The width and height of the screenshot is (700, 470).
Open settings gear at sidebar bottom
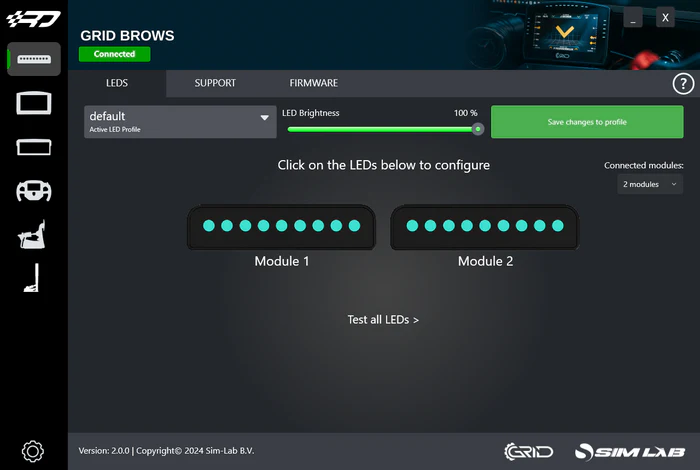coord(33,451)
